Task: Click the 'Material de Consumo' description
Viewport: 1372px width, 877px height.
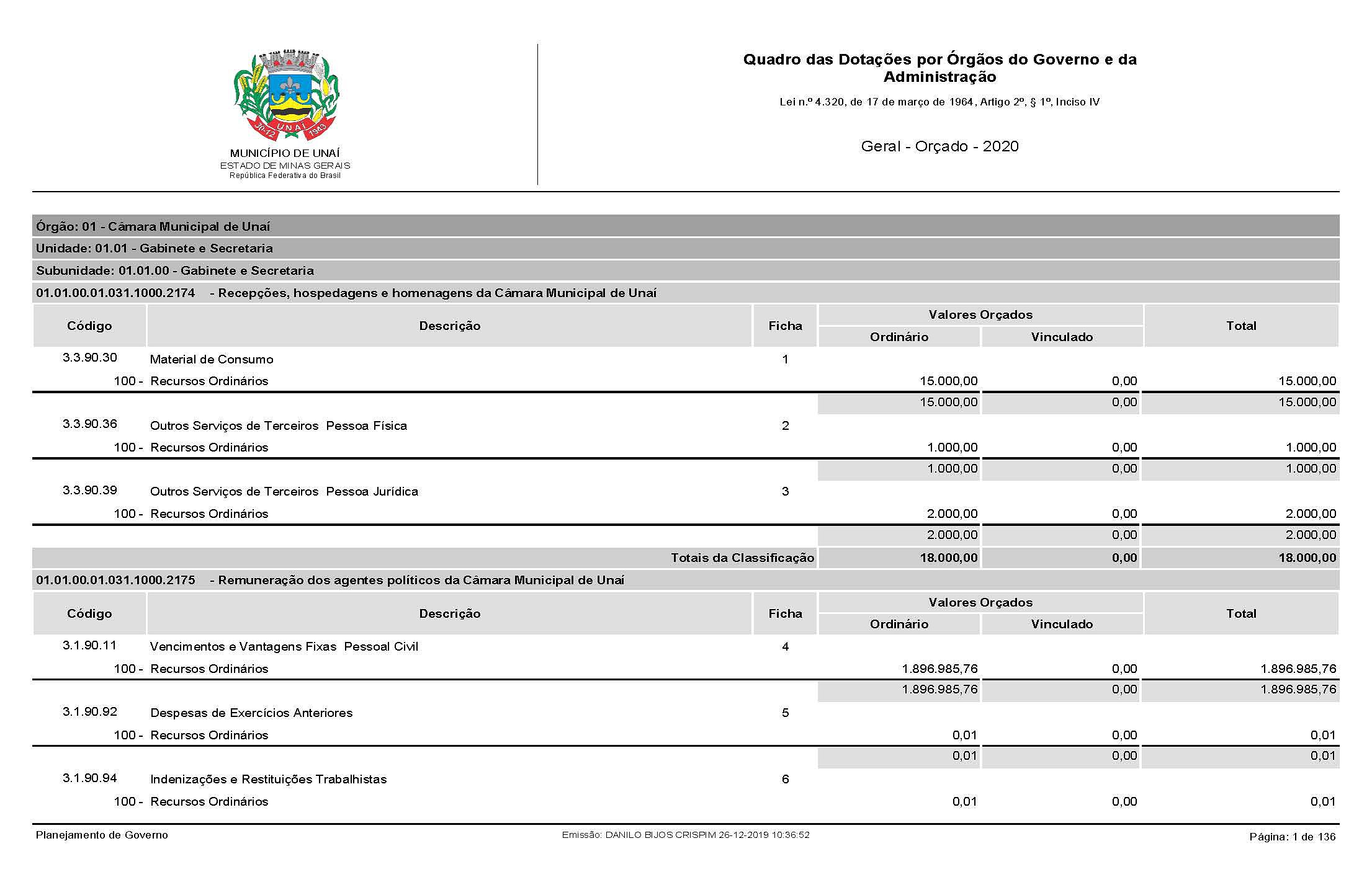Action: click(211, 359)
